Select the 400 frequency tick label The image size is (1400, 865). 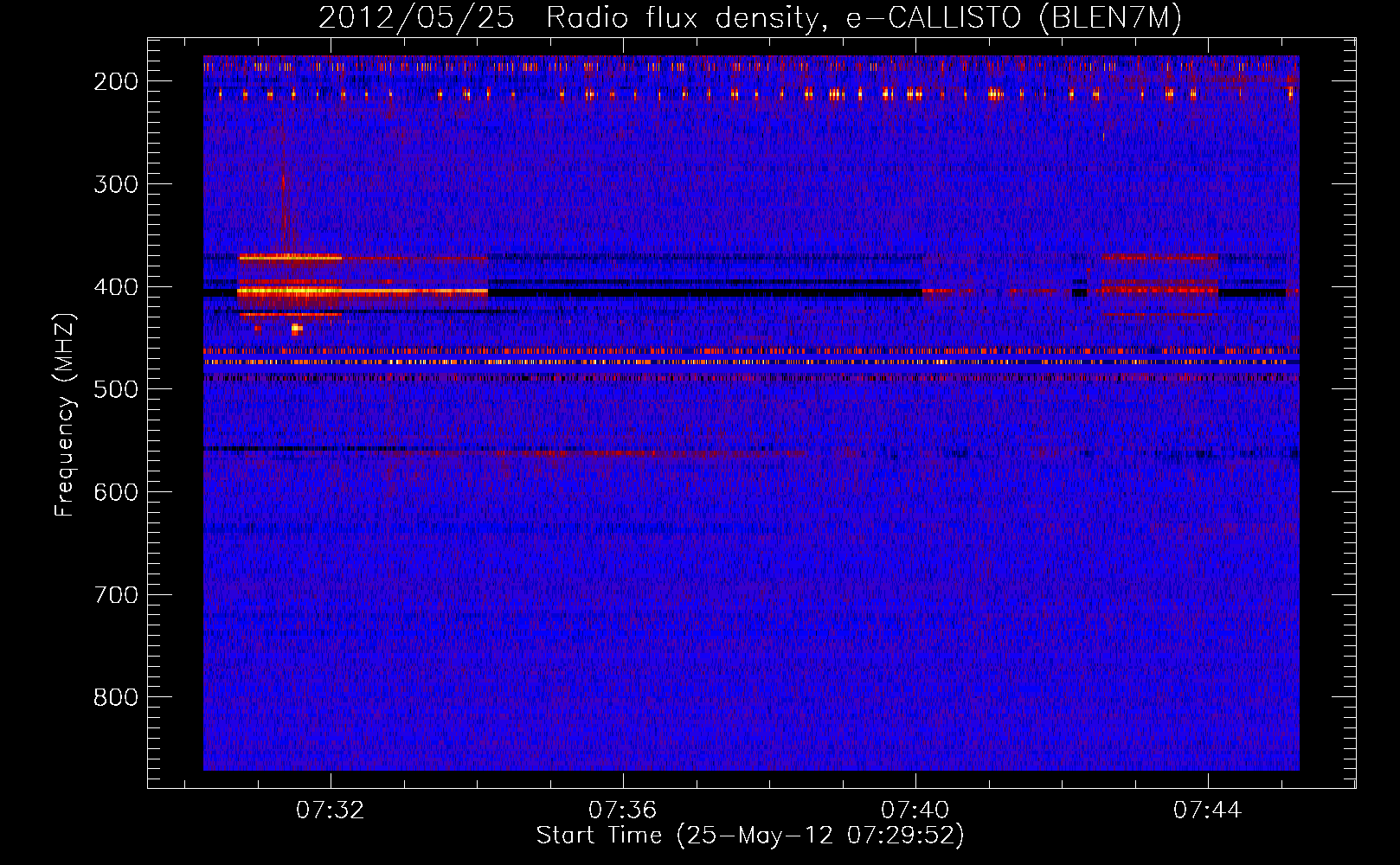(116, 287)
